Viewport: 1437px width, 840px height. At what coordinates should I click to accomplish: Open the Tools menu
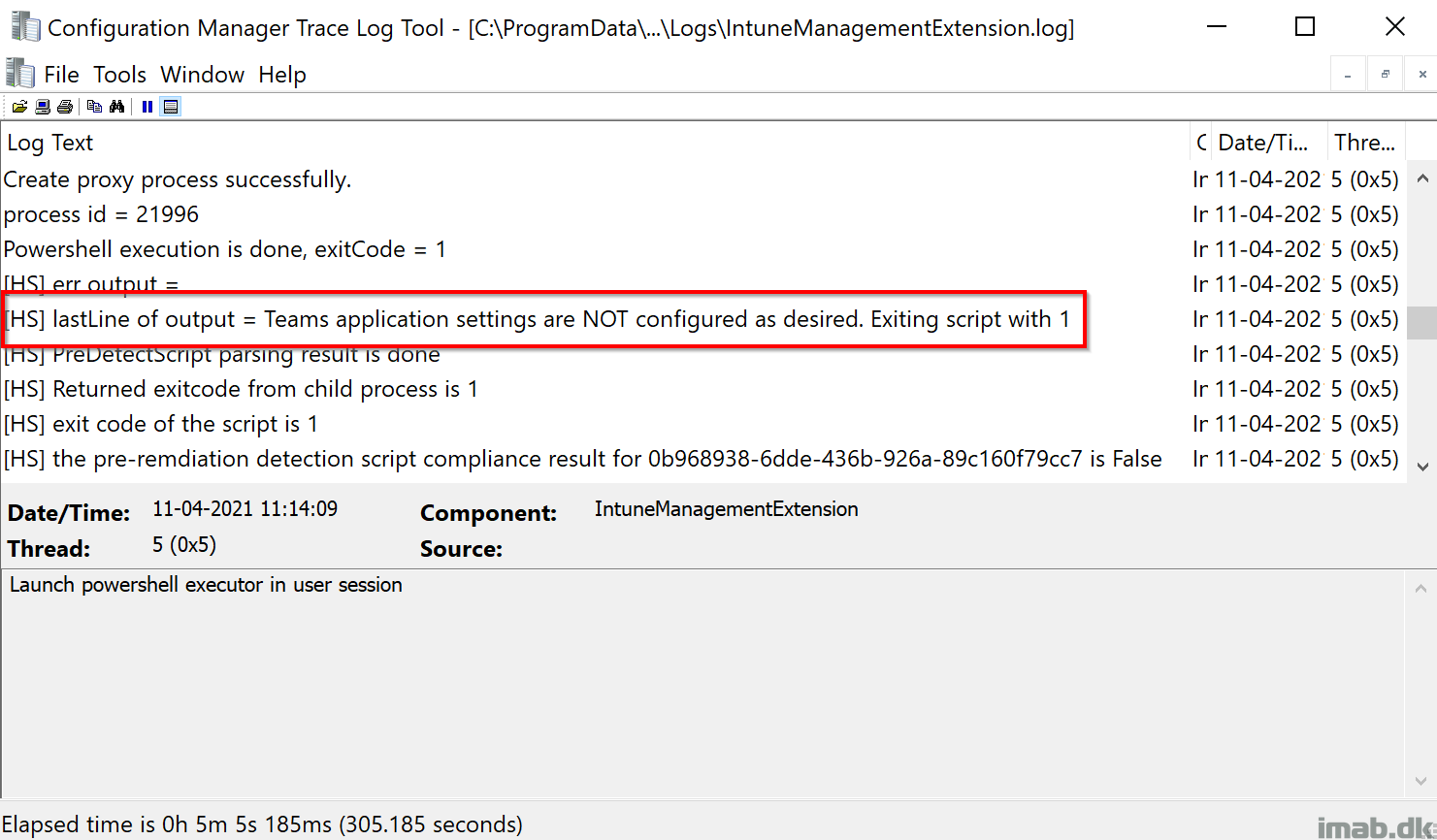pyautogui.click(x=119, y=75)
